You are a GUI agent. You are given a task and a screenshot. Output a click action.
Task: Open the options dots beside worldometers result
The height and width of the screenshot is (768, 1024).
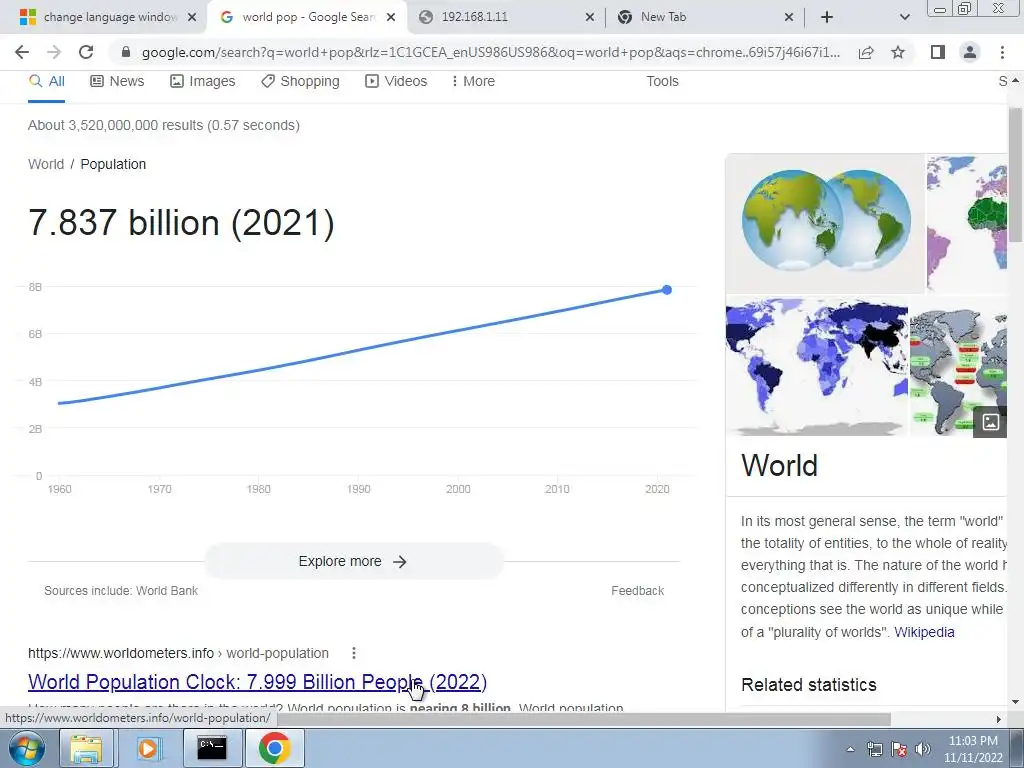(353, 653)
